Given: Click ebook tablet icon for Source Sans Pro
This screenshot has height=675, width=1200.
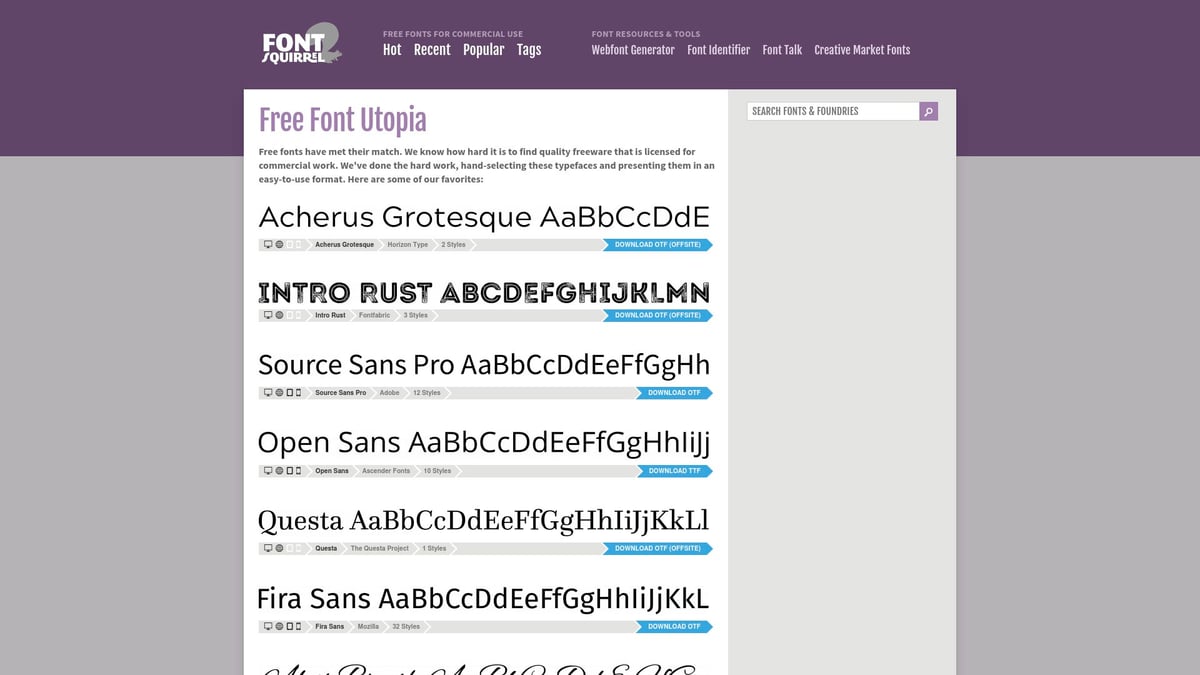Looking at the screenshot, I should 290,393.
